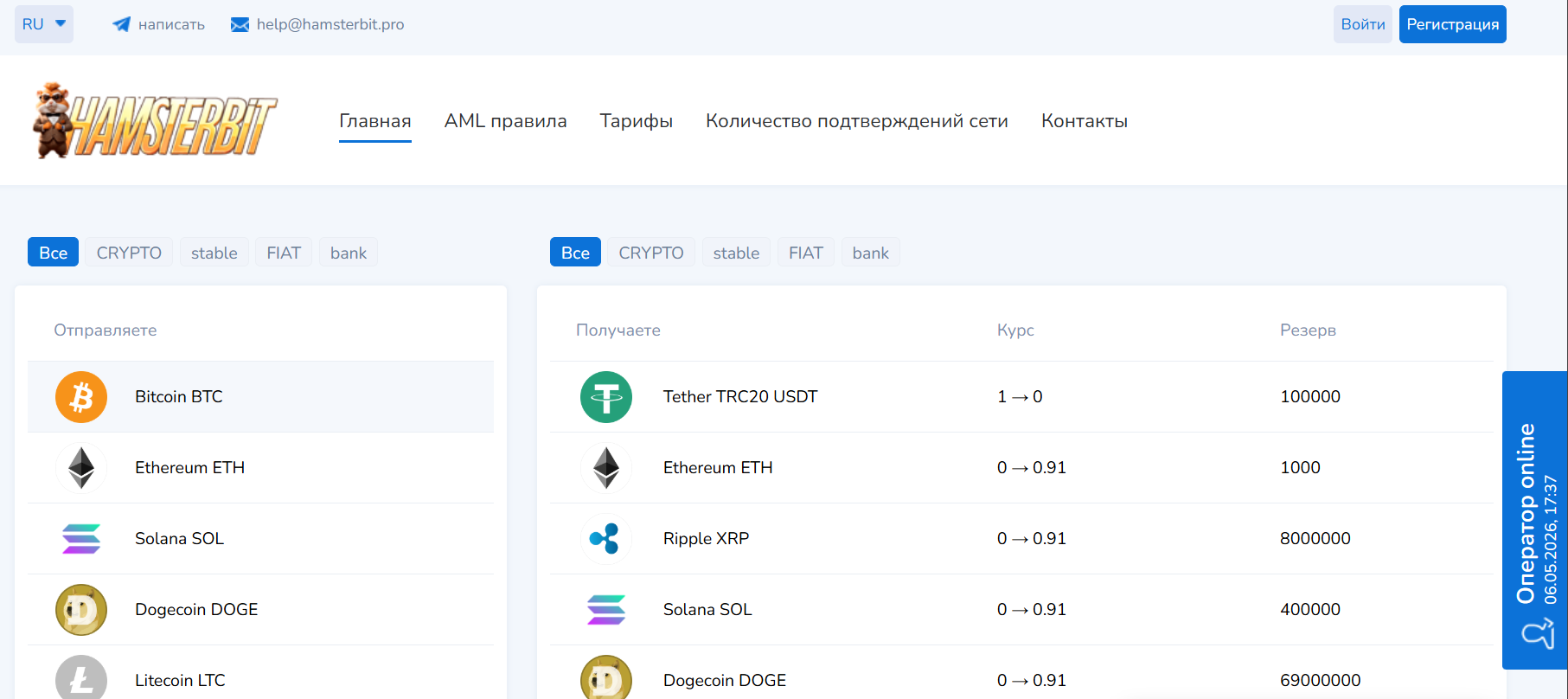Image resolution: width=1568 pixels, height=699 pixels.
Task: Open the Тарифы menu item
Action: point(637,121)
